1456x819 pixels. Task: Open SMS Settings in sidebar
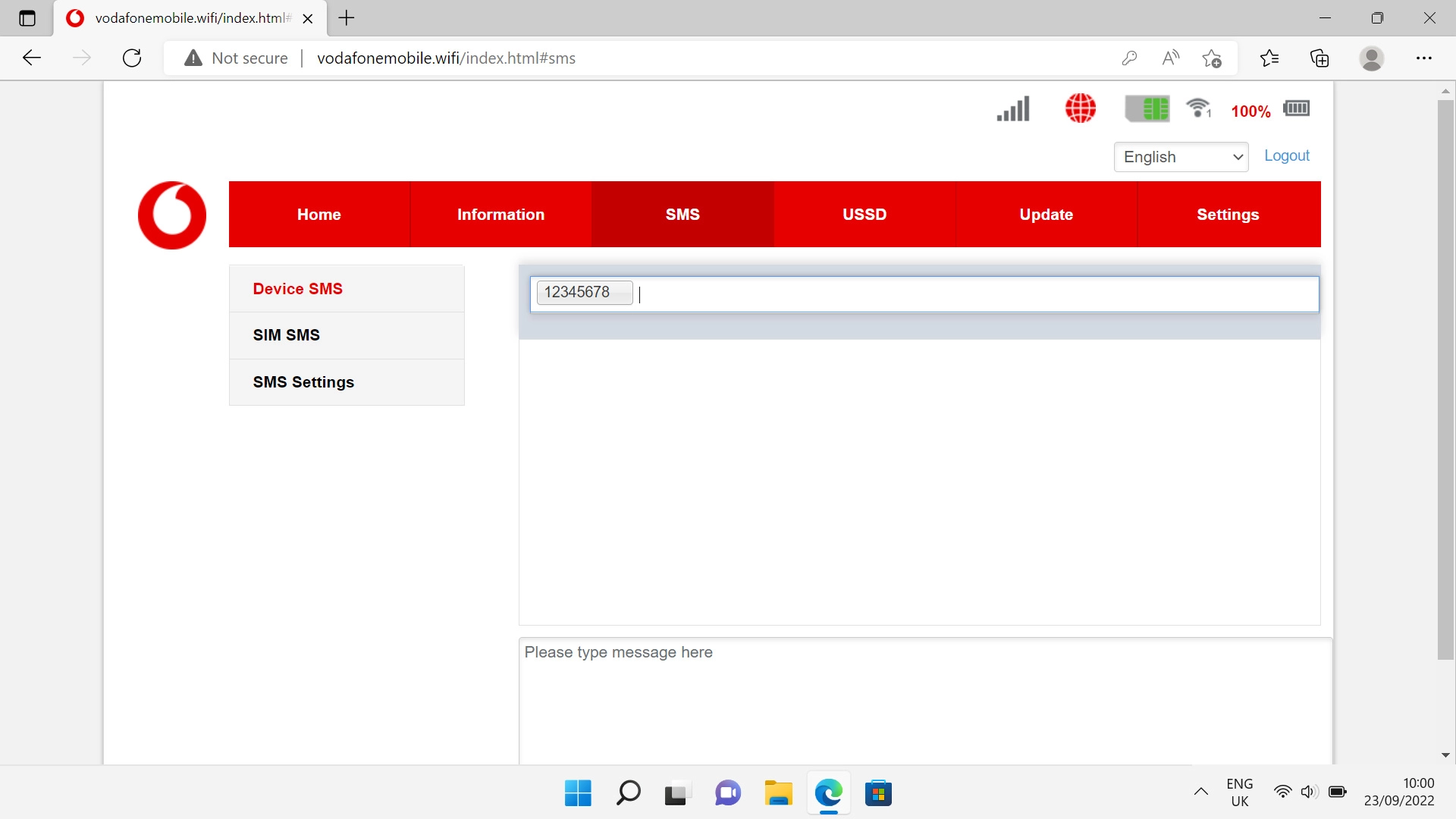click(347, 382)
